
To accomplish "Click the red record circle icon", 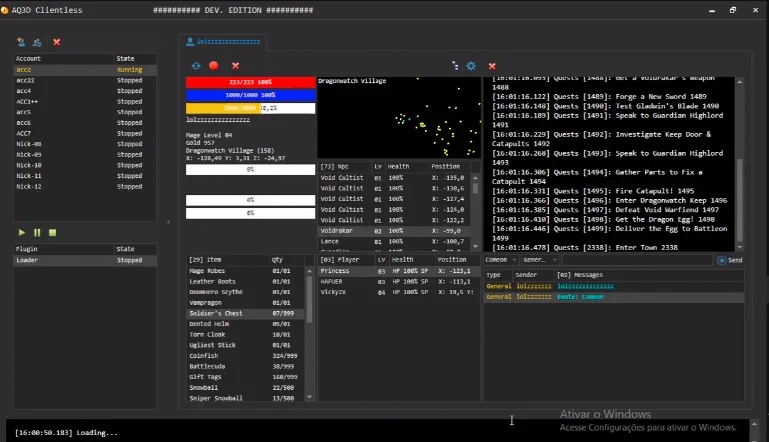I will coord(213,65).
